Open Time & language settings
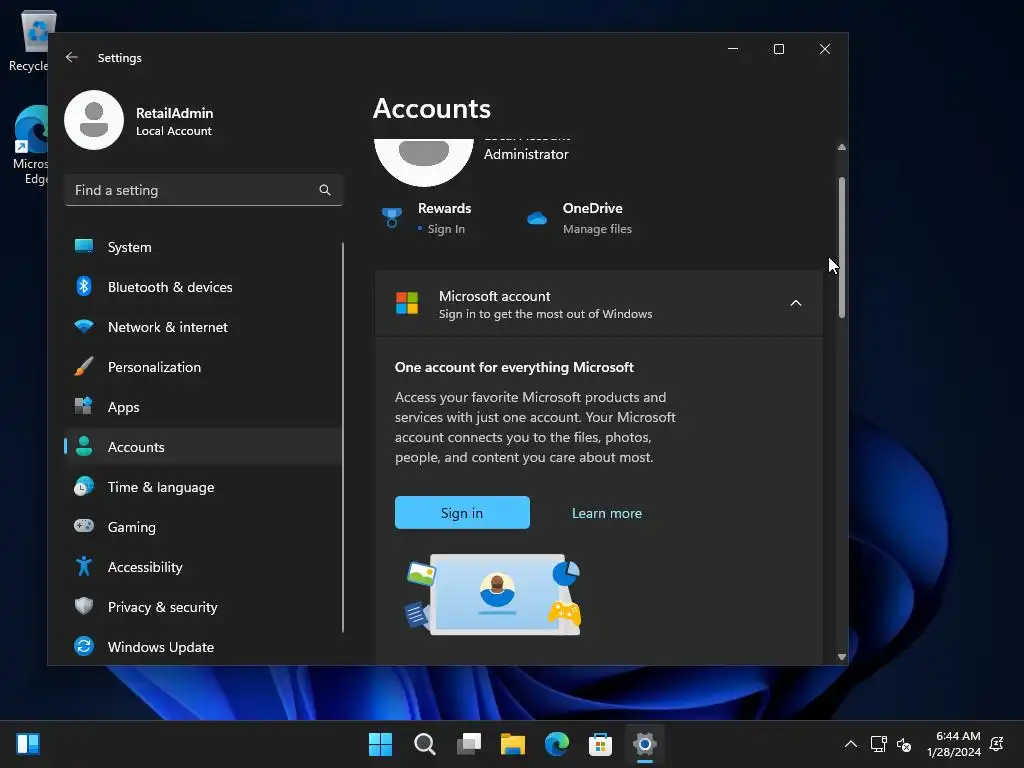 [203, 487]
